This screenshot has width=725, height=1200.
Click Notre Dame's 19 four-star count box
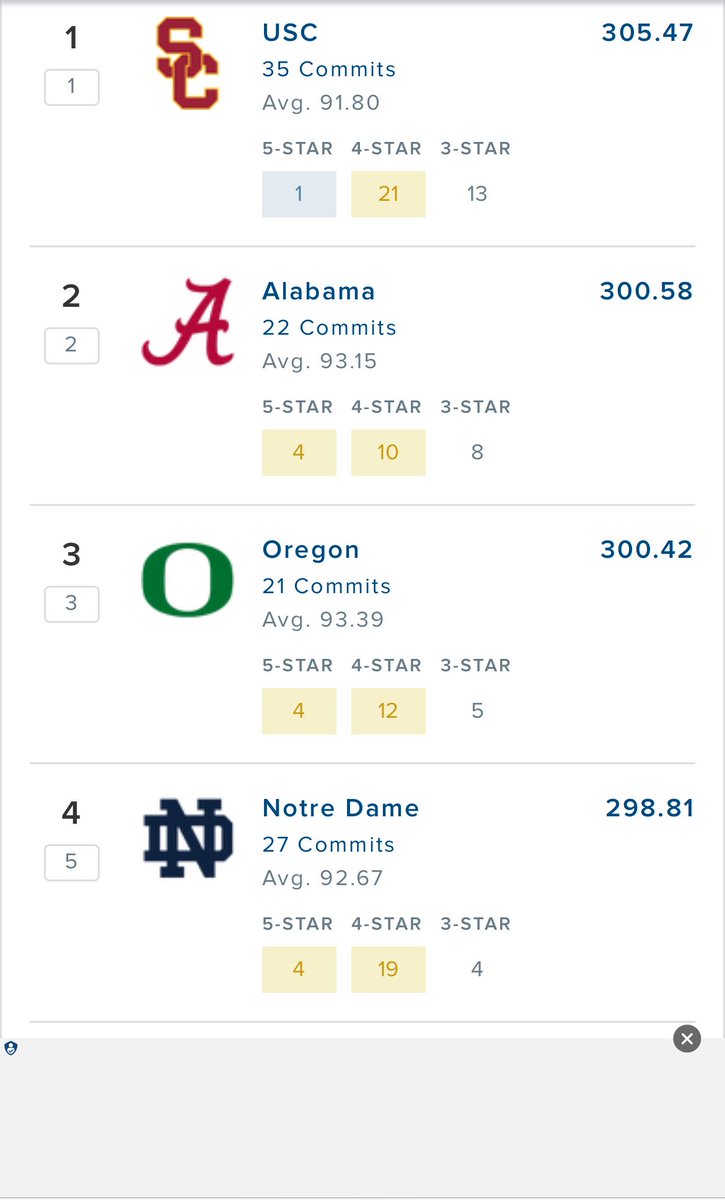[388, 969]
